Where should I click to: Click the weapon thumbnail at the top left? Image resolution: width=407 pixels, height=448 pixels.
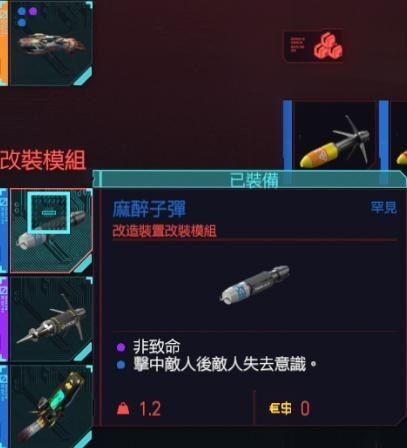click(x=51, y=43)
